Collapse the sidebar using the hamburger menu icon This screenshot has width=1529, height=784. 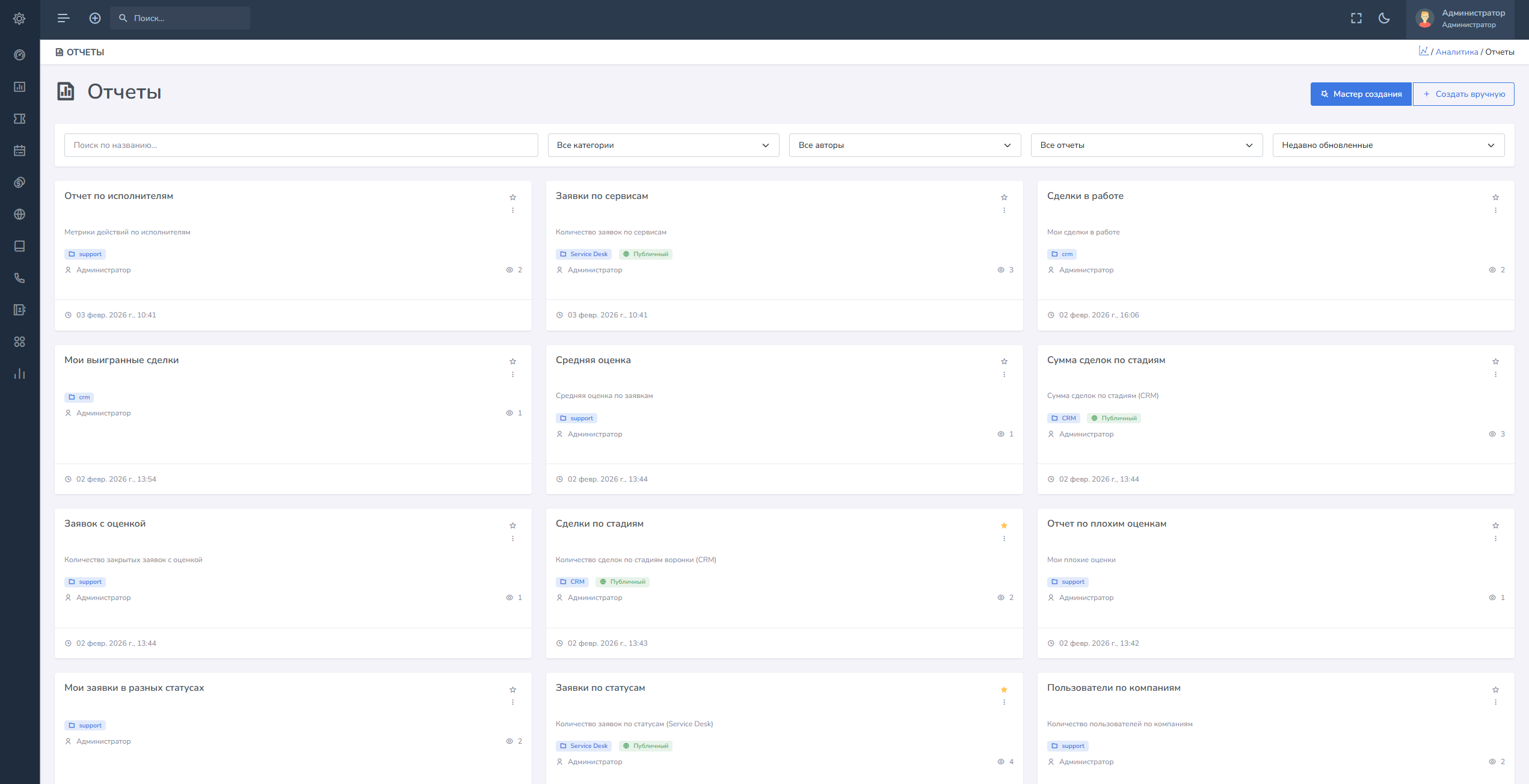63,18
